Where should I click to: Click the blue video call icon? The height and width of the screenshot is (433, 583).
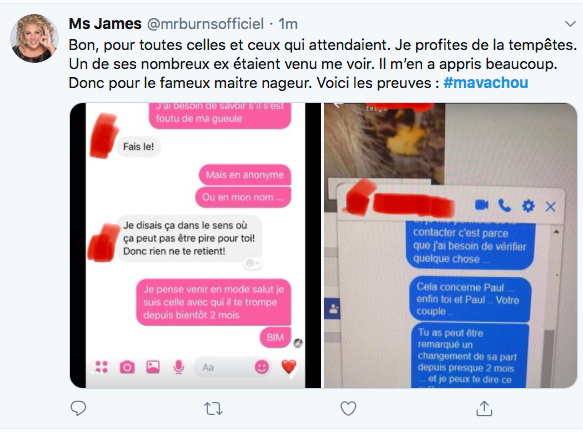(x=481, y=205)
